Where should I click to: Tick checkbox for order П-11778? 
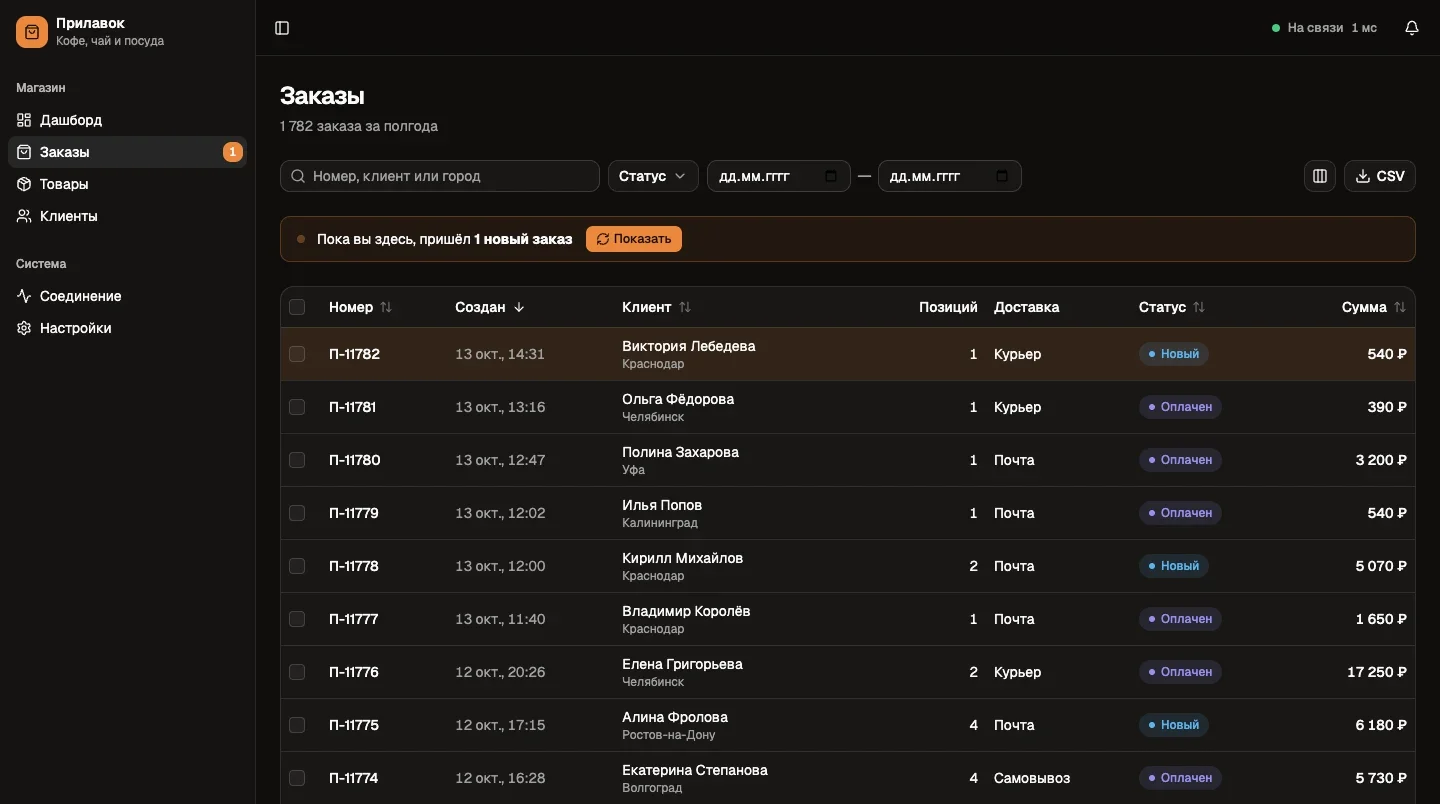click(297, 566)
